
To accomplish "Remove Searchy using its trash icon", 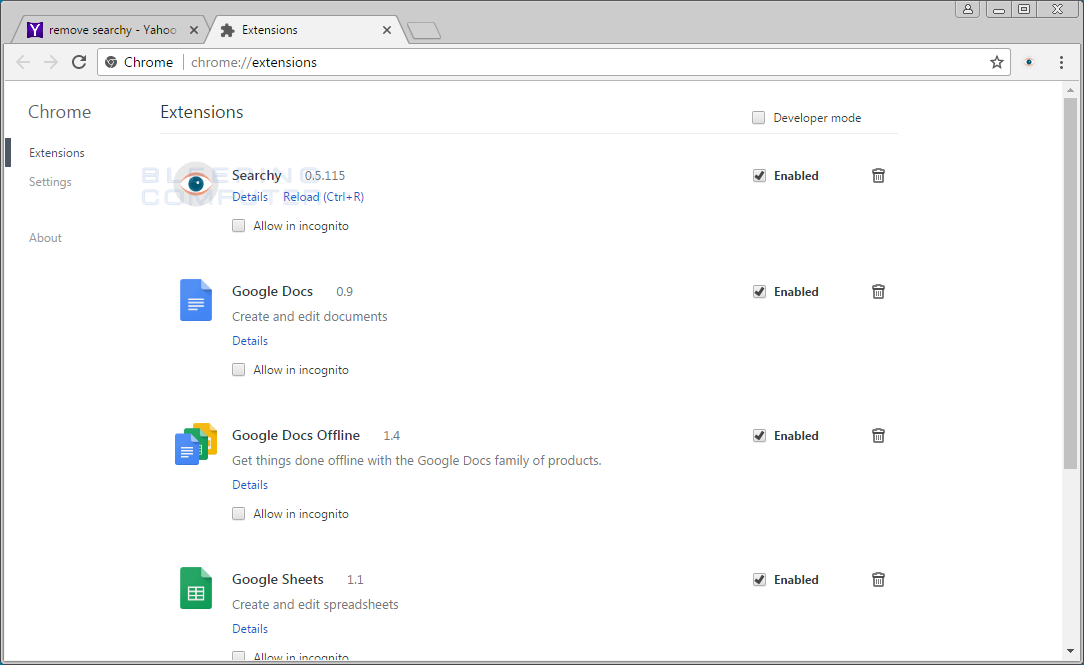I will pyautogui.click(x=878, y=175).
